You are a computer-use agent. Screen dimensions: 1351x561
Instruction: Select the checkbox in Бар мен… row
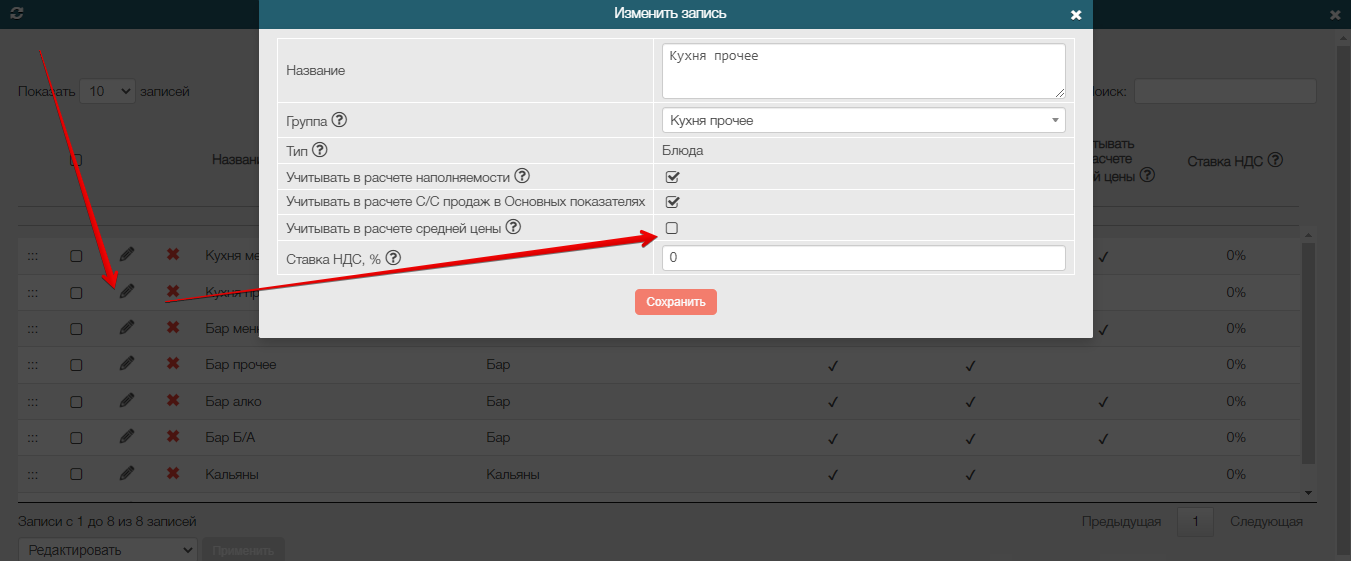click(x=76, y=328)
